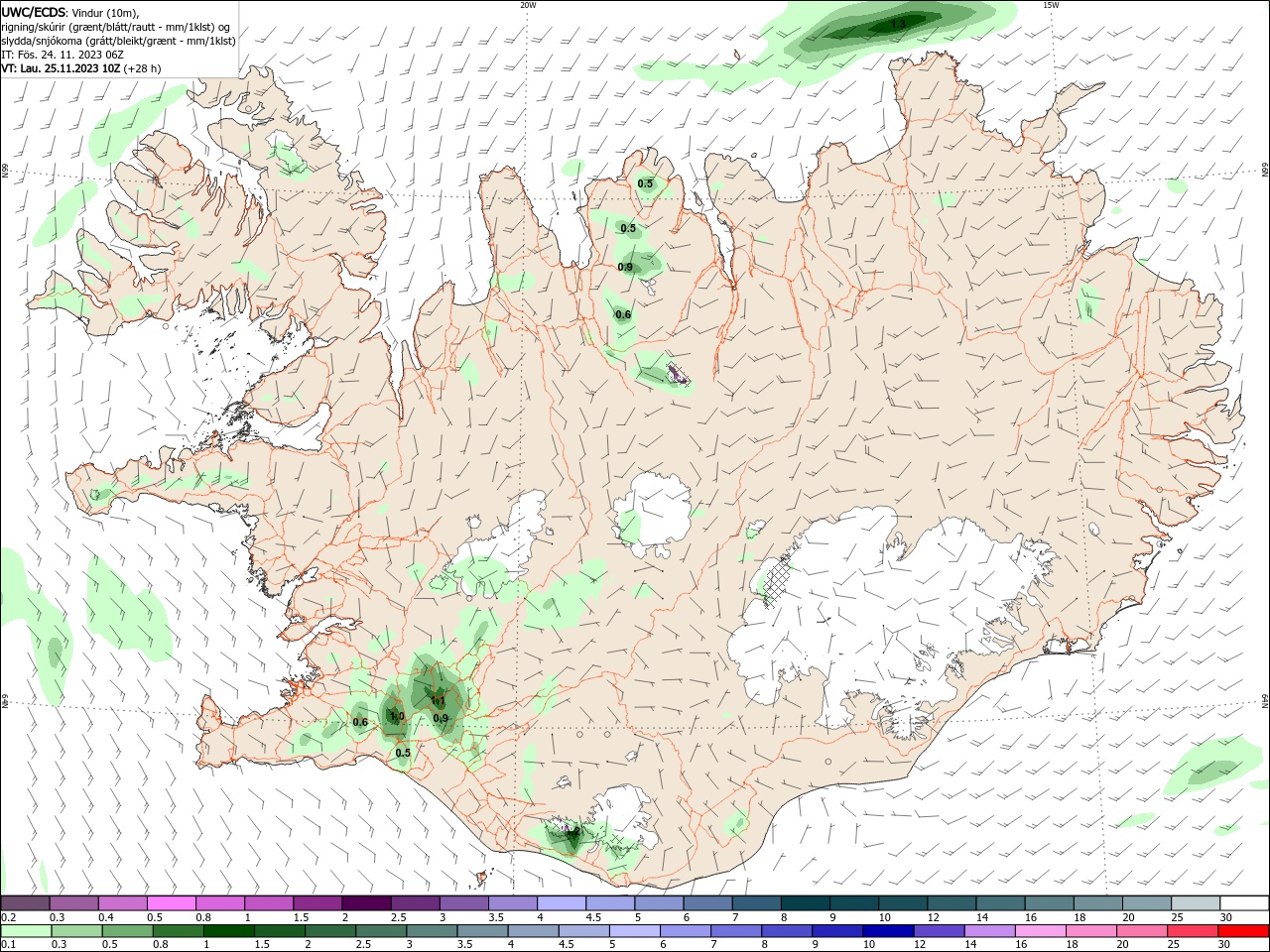Click the 1.1 precipitation value in the southwest
The image size is (1270, 952).
coord(438,700)
